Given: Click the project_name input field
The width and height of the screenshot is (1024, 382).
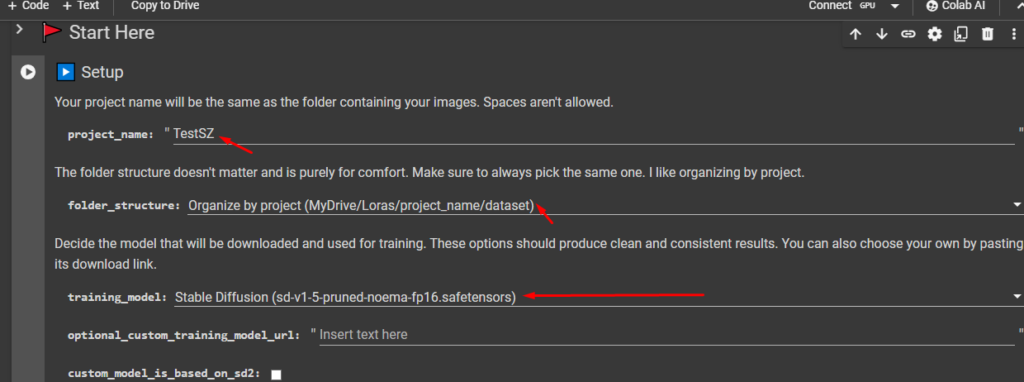Looking at the screenshot, I should click(594, 135).
